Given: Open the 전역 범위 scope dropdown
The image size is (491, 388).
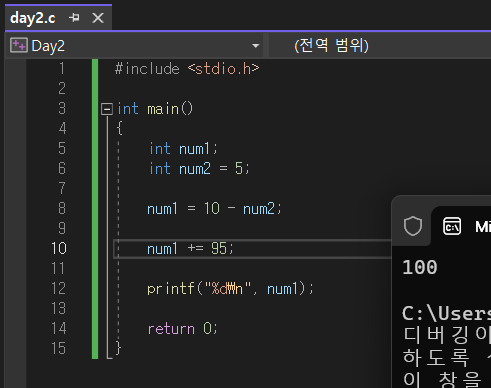Looking at the screenshot, I should (331, 46).
